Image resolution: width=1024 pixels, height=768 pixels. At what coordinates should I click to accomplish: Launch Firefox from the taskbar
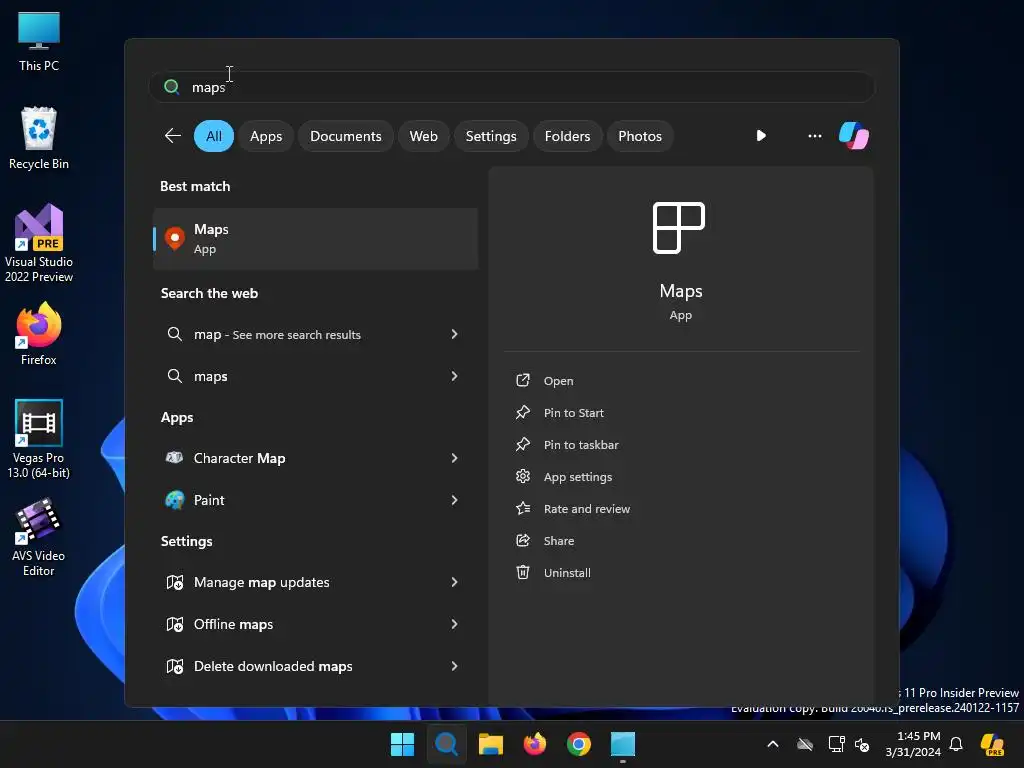point(535,744)
